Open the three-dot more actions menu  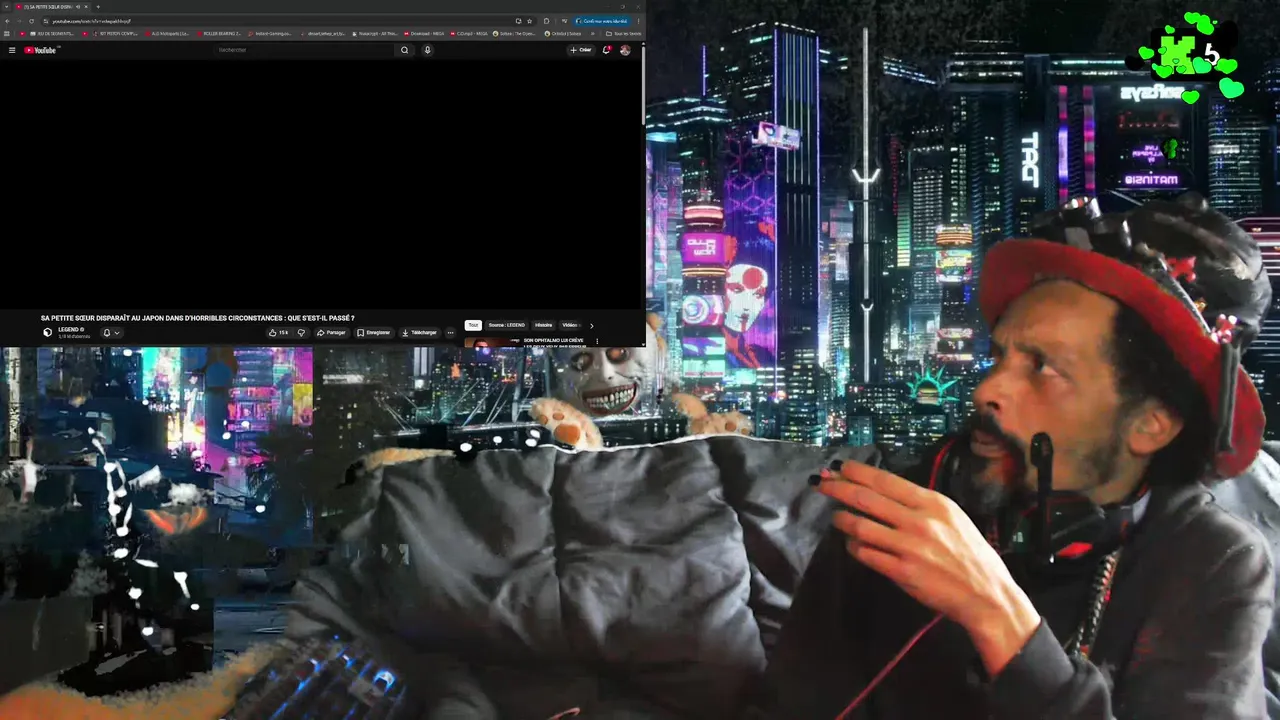(x=450, y=333)
